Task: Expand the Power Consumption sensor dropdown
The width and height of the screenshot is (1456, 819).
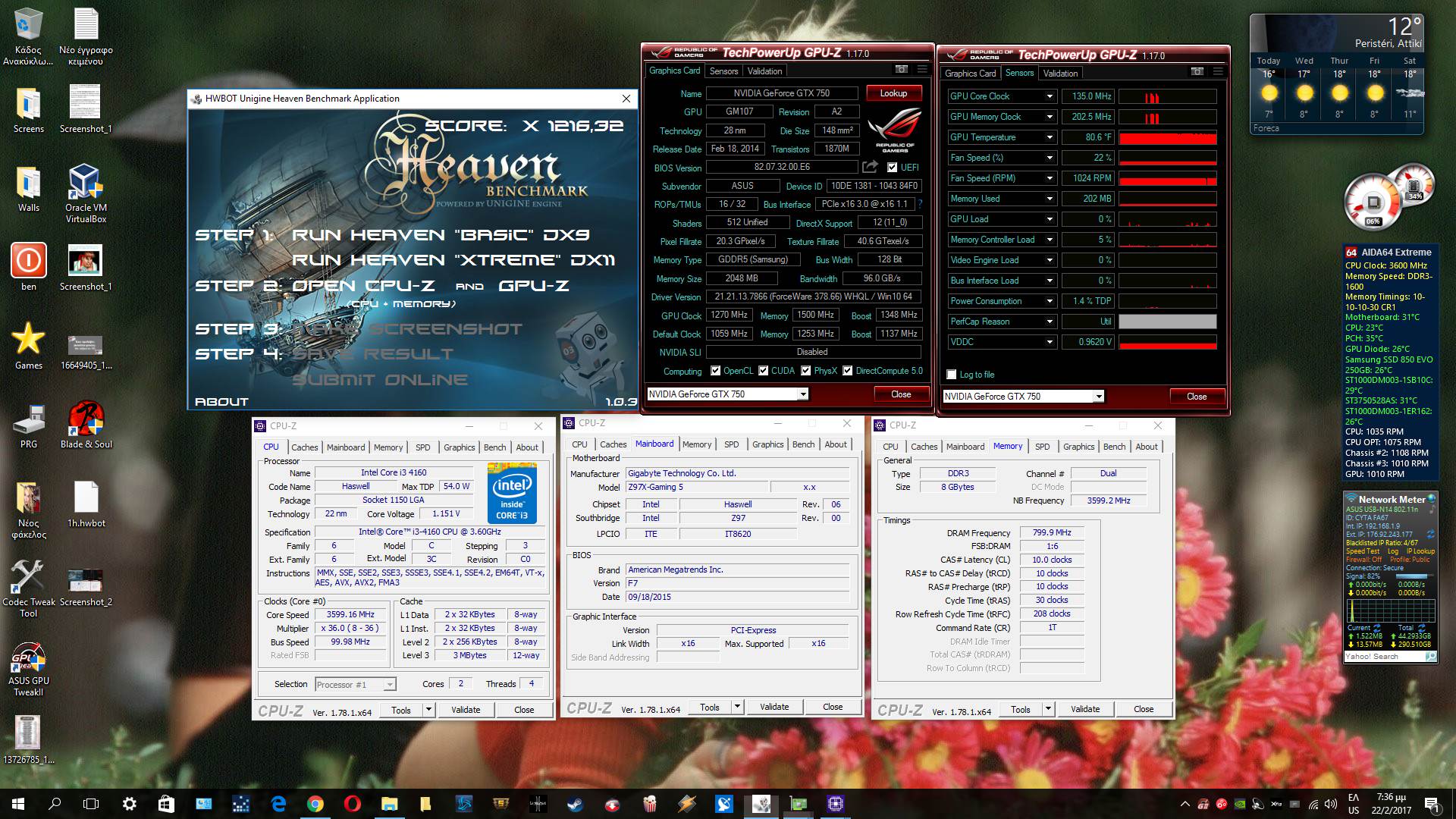Action: tap(1050, 301)
